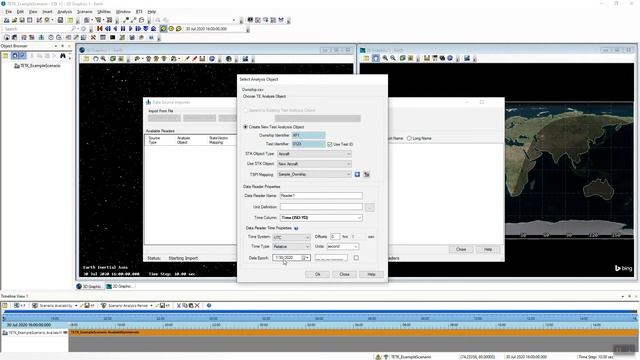The width and height of the screenshot is (640, 360).
Task: Click the red pencil tool in 3D window toolbar
Action: tap(195, 59)
